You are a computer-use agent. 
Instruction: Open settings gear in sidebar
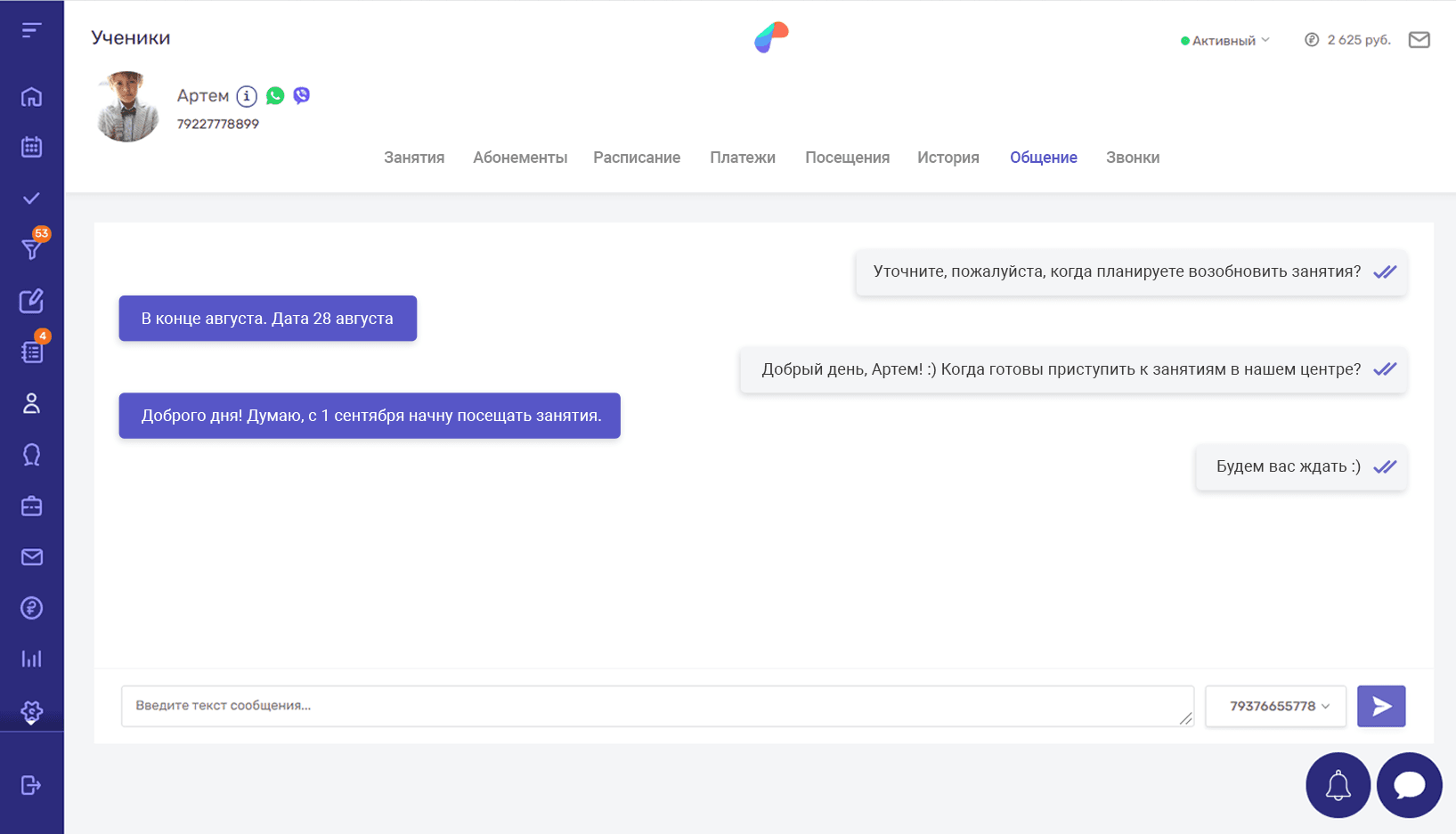(32, 711)
